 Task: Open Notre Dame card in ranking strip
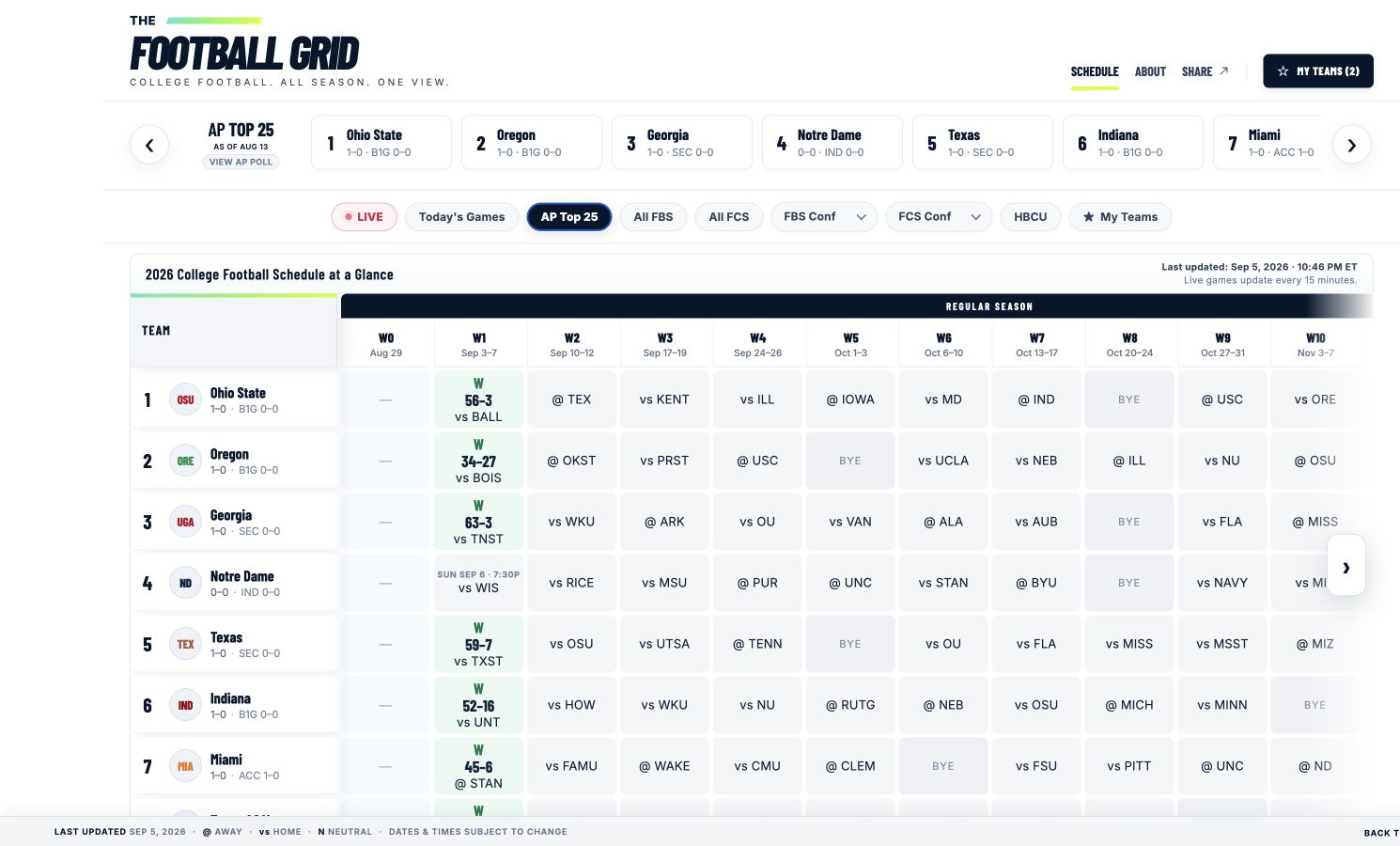click(832, 143)
